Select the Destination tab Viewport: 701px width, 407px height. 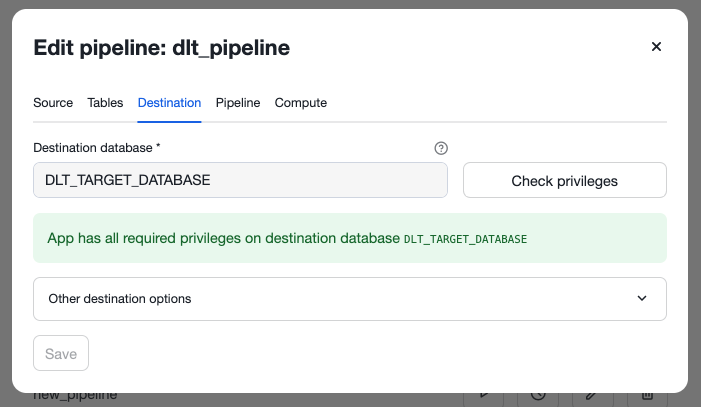tap(169, 103)
